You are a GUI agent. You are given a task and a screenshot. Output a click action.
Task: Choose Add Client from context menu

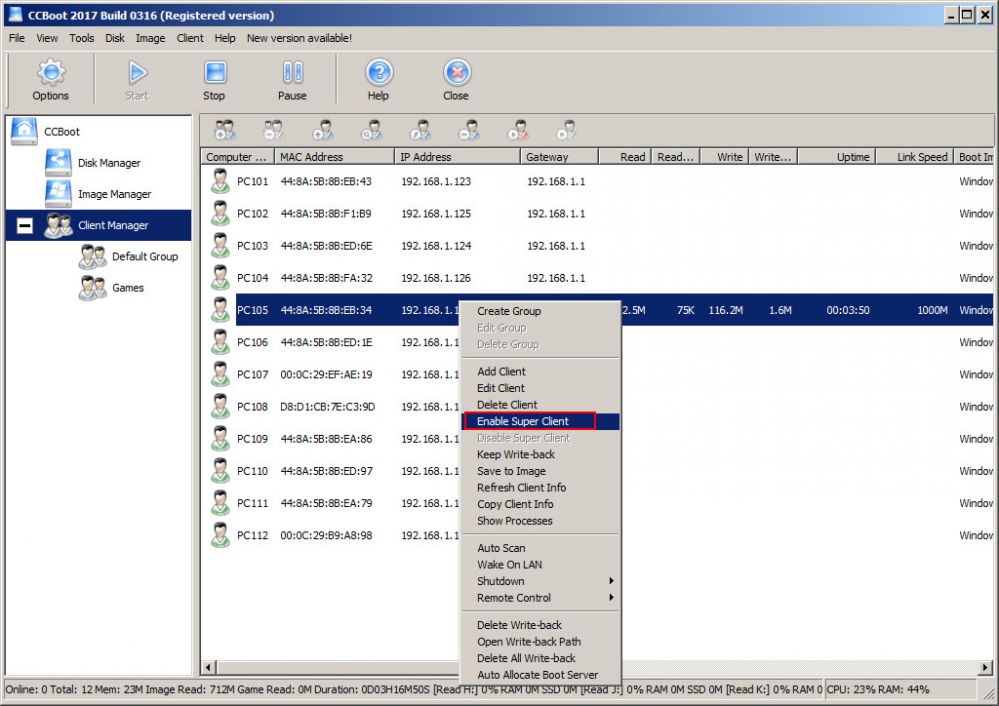pyautogui.click(x=540, y=371)
